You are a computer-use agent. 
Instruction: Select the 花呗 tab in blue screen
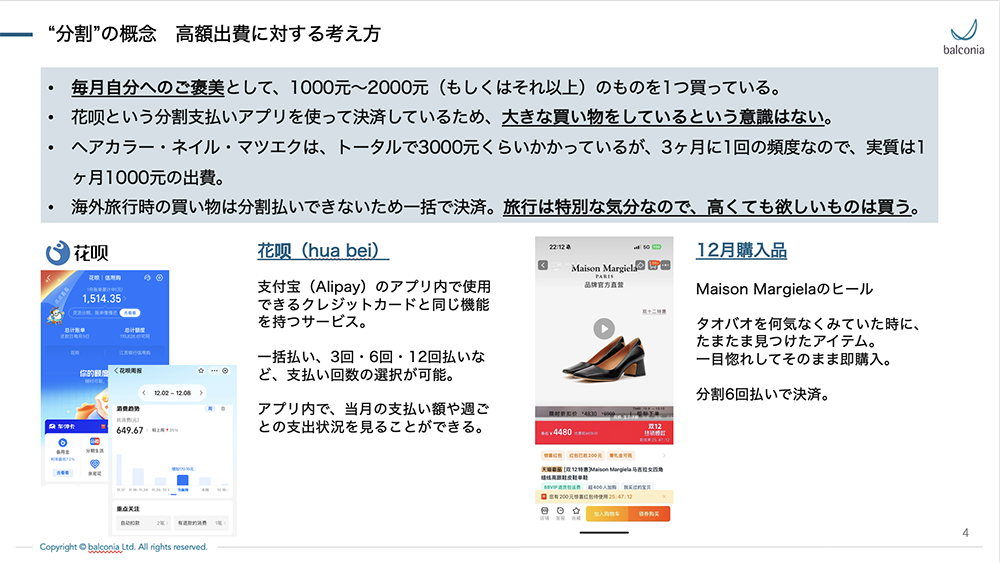[75, 353]
